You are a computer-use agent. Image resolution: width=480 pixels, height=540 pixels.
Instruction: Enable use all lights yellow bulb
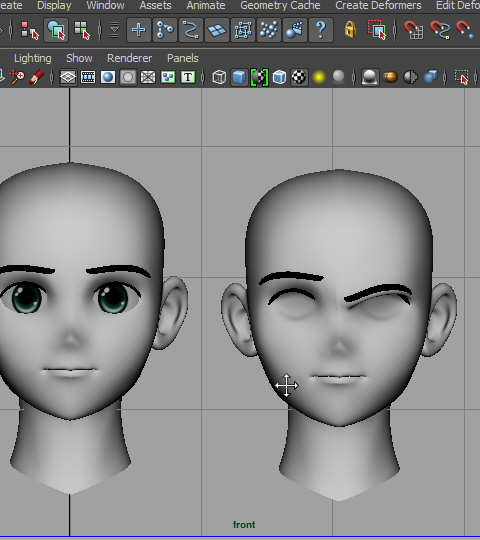319,77
